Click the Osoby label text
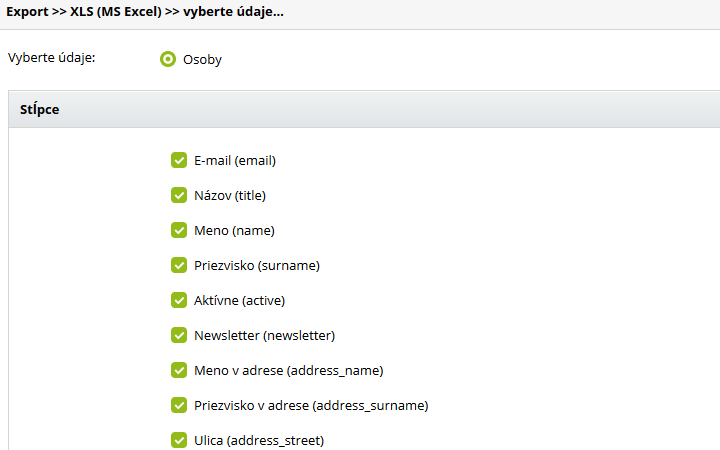This screenshot has width=720, height=450. pos(202,60)
